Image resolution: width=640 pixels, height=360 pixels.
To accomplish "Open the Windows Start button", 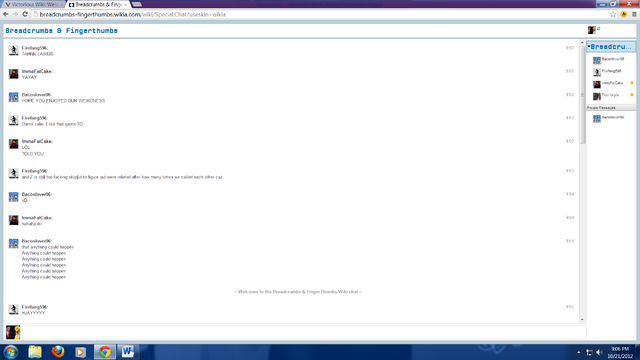I will (11, 352).
